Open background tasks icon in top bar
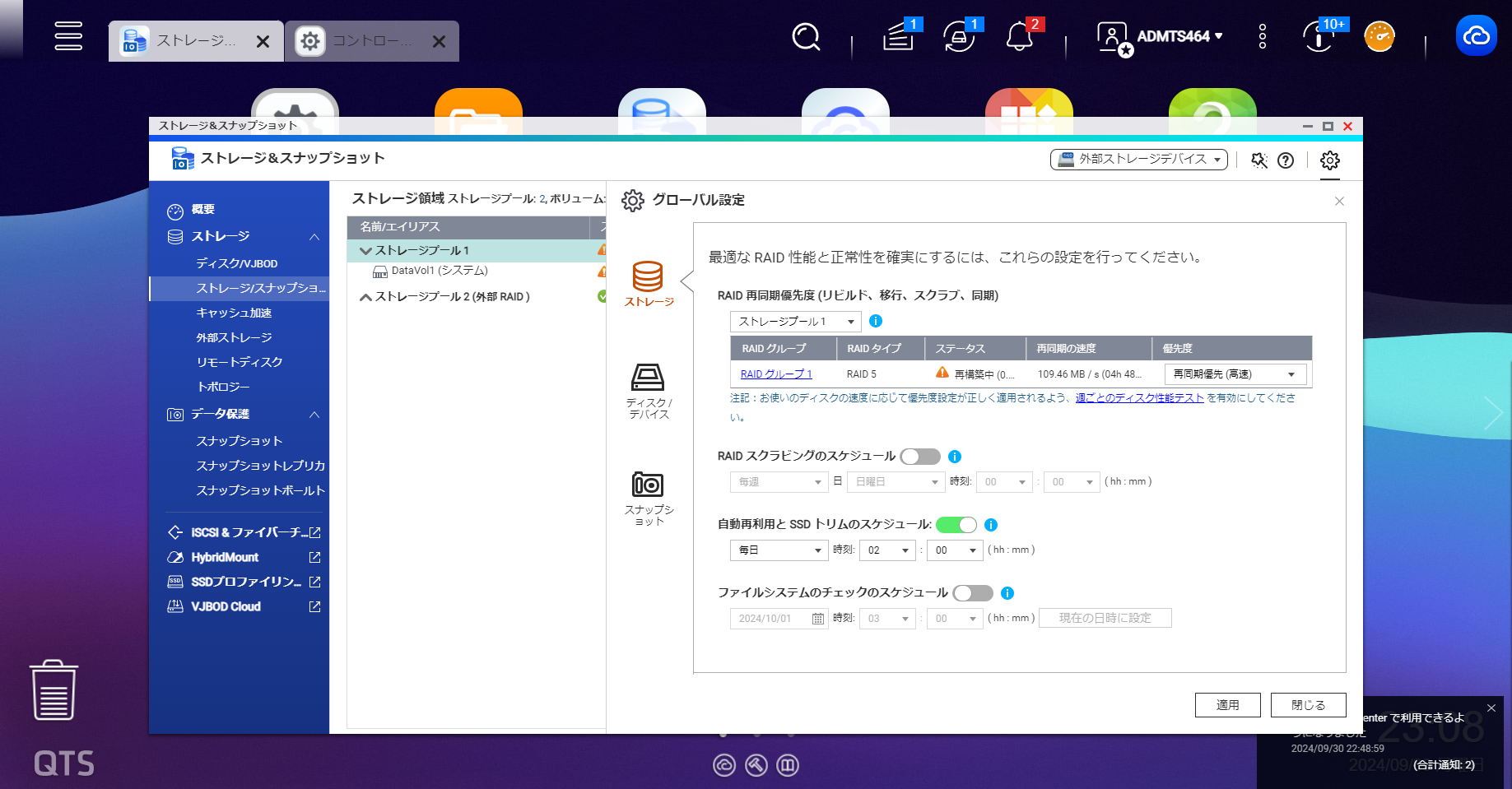Image resolution: width=1512 pixels, height=789 pixels. coord(899,37)
